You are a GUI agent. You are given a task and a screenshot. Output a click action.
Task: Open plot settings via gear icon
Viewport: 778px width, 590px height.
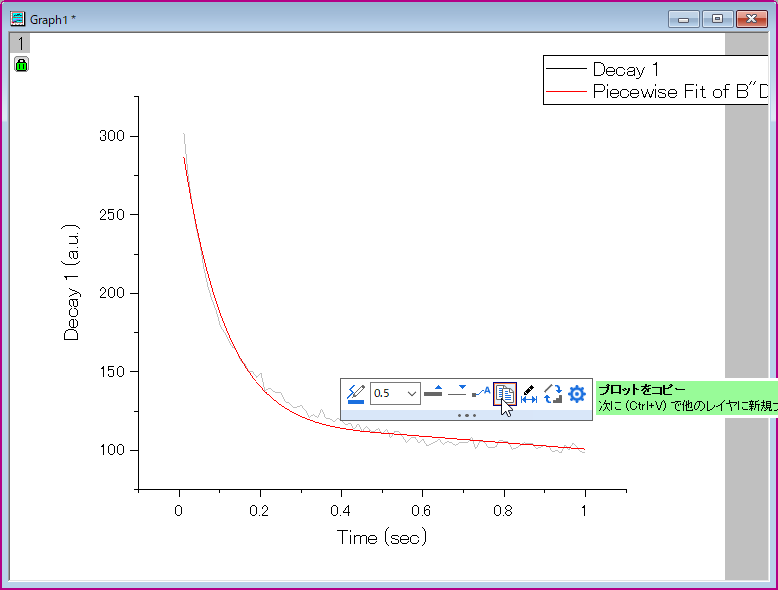point(577,394)
